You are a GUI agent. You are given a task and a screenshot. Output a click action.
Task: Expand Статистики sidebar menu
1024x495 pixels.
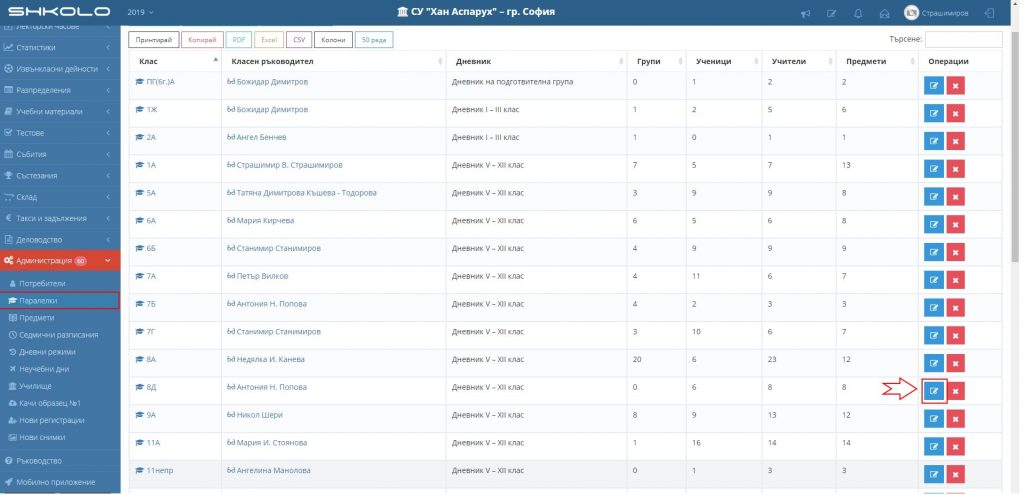pos(60,48)
